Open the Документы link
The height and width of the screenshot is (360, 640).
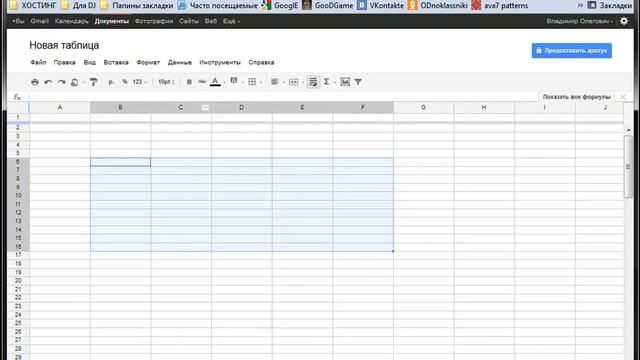tap(111, 21)
